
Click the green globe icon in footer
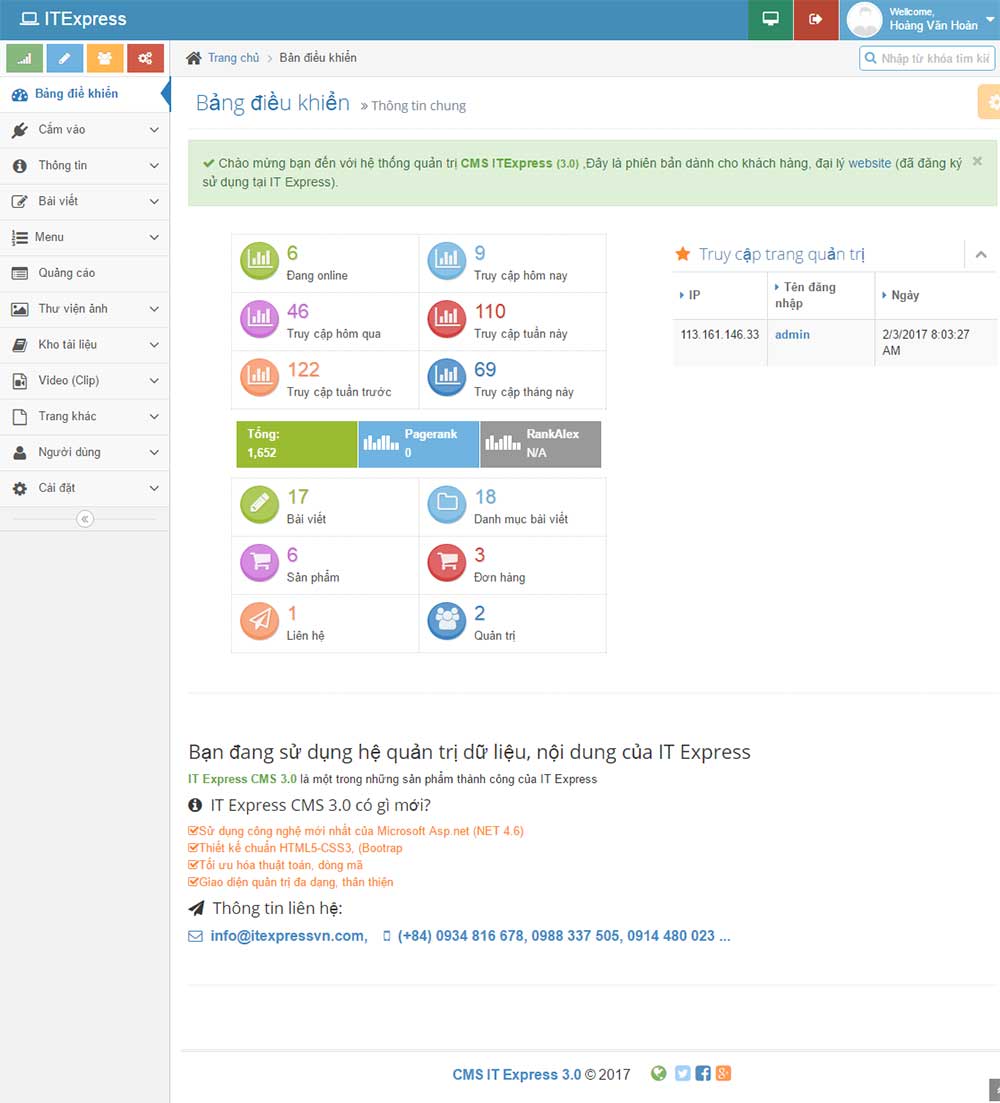658,1073
